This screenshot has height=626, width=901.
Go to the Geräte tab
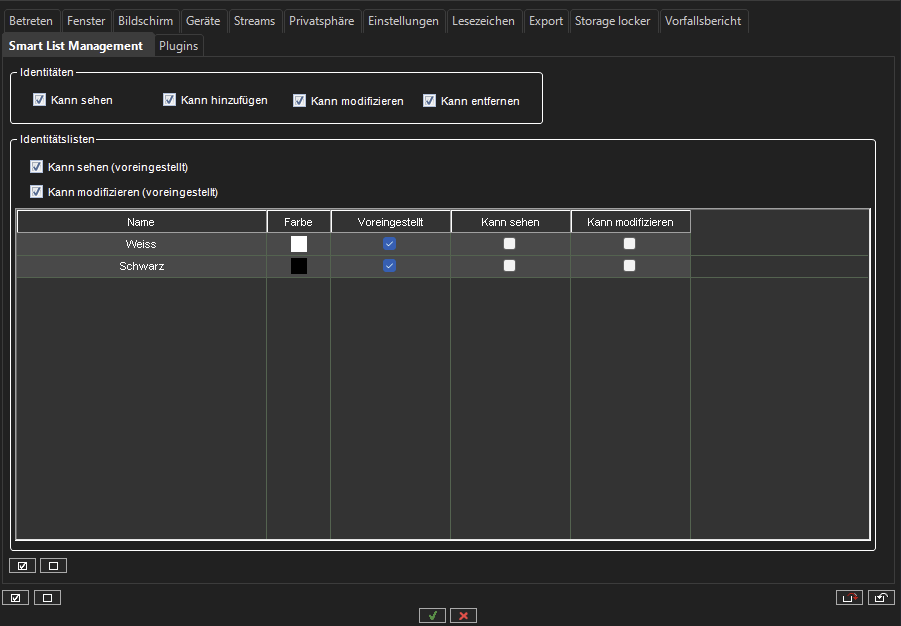point(203,21)
